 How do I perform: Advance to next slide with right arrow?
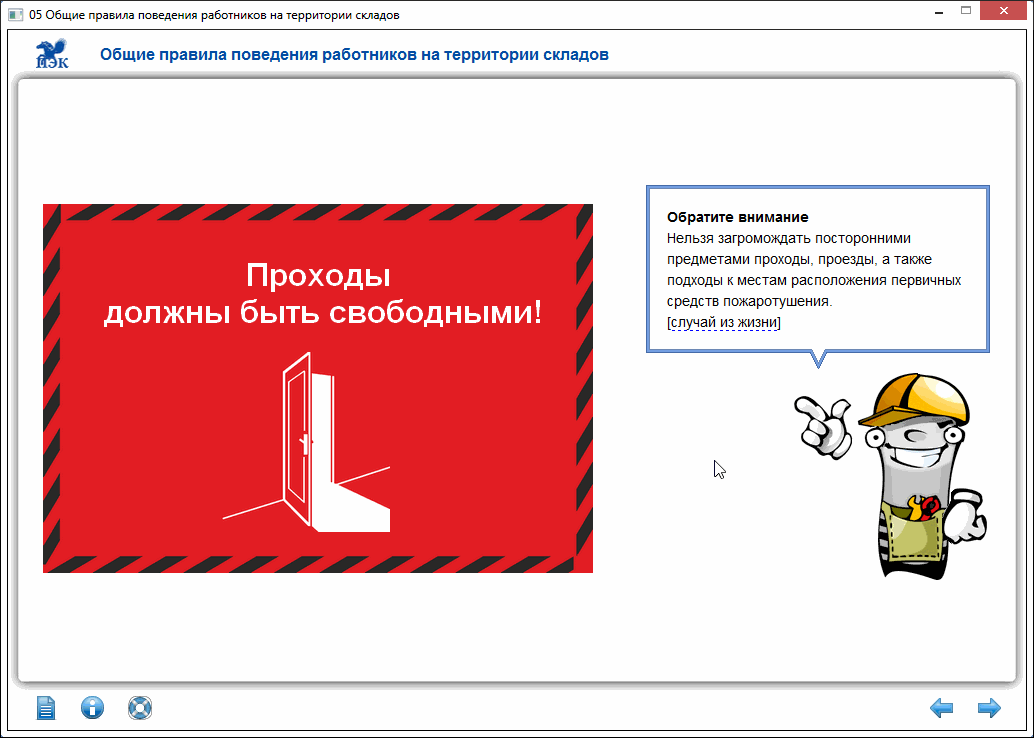click(x=989, y=708)
